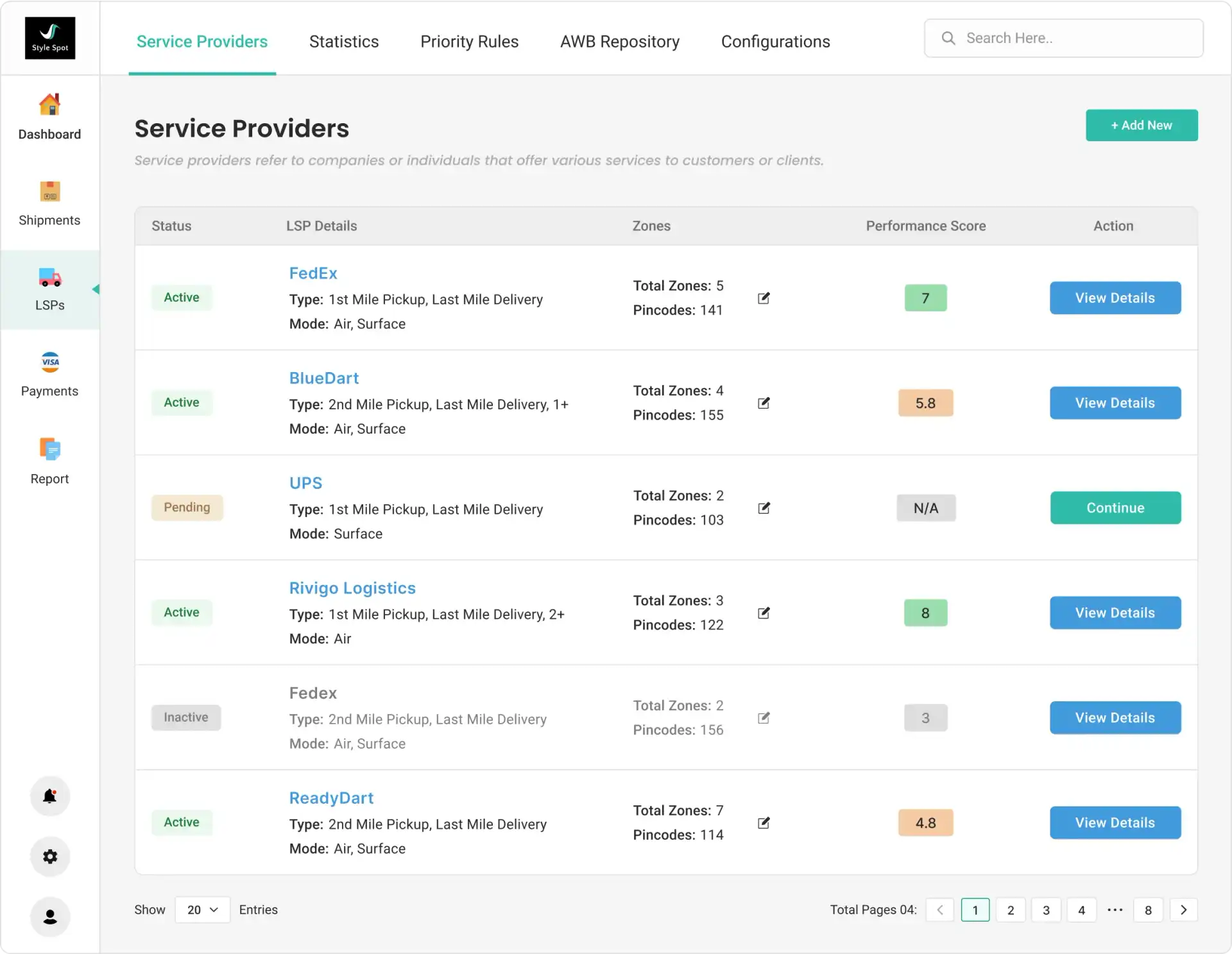Click the 'Pincodes: 155' text
Screen dimensions: 1232x954
[x=678, y=415]
